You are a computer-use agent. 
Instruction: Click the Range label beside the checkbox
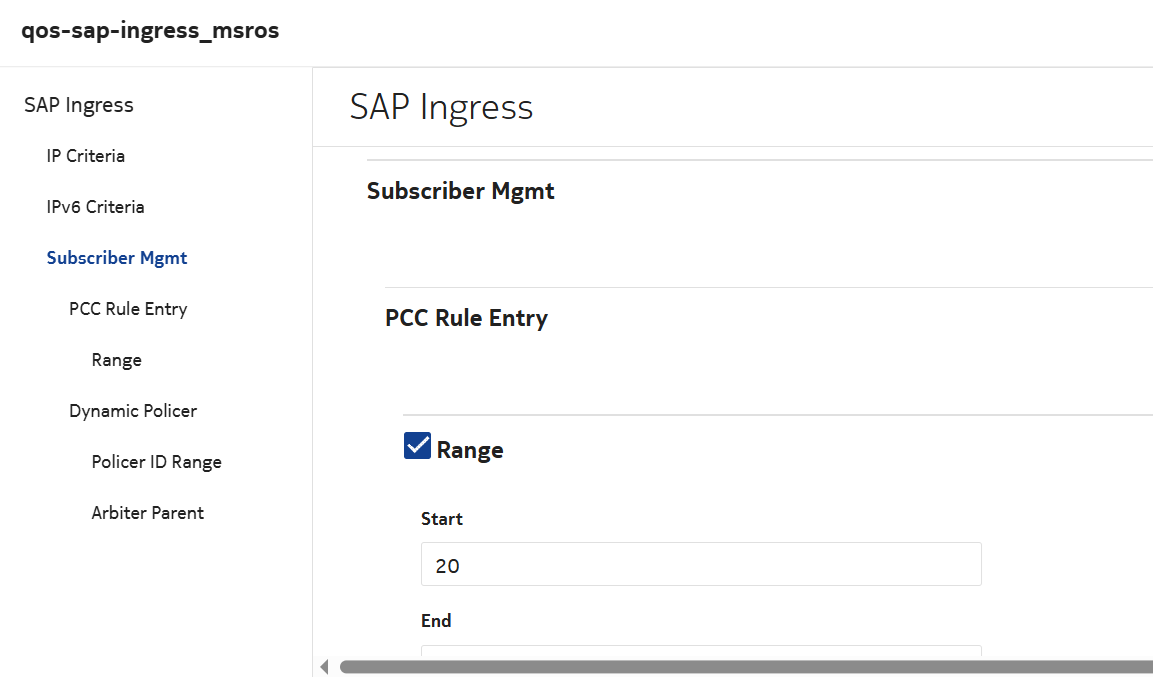(x=470, y=450)
